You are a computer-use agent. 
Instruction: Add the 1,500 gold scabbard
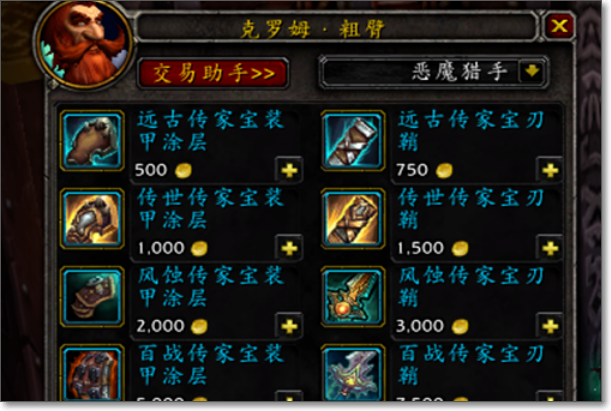pos(550,248)
